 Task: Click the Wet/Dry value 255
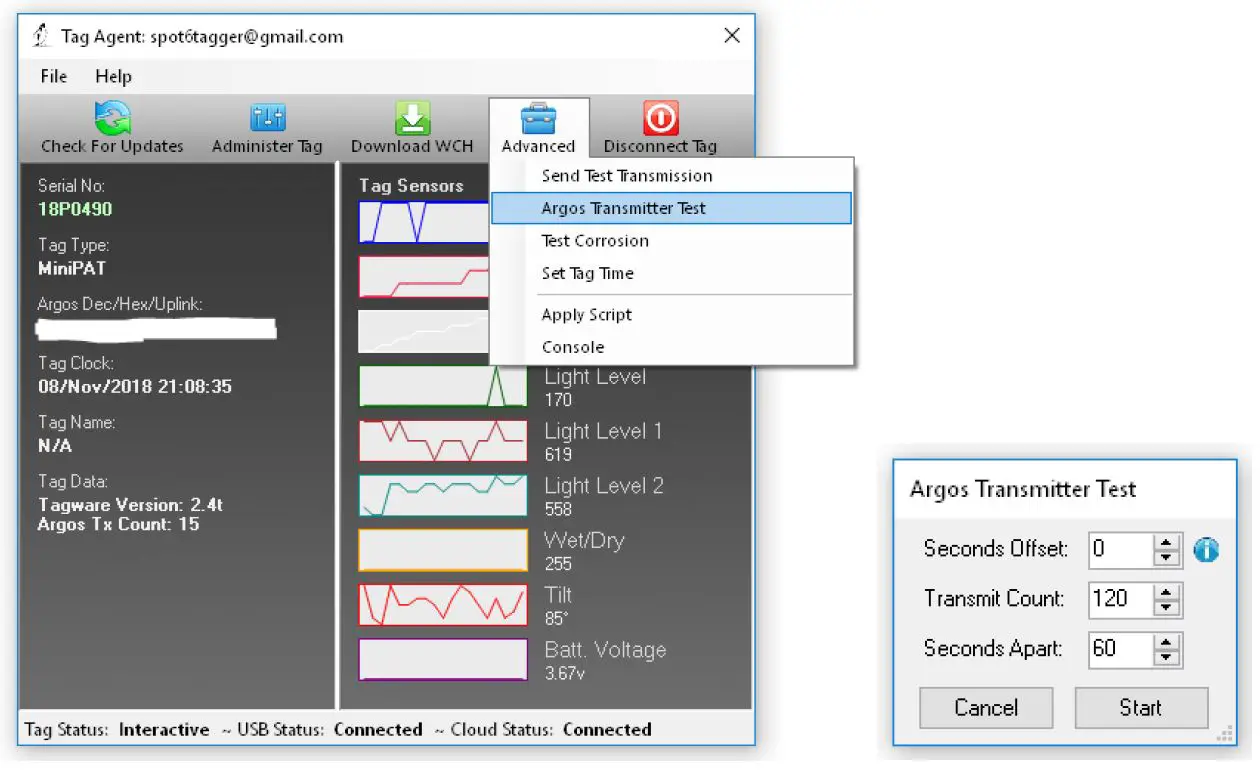tap(558, 564)
